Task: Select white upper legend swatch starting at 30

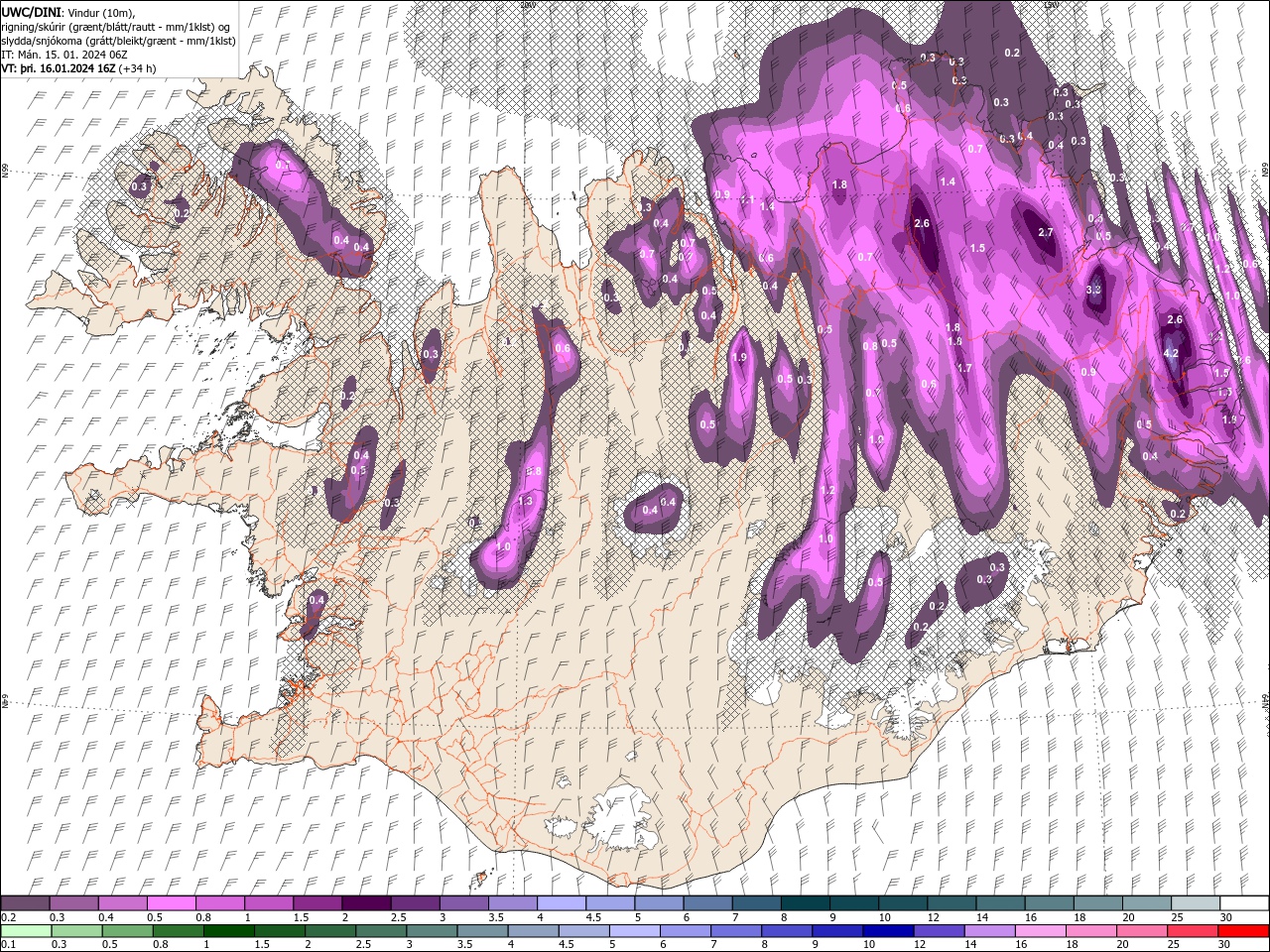Action: click(1242, 903)
